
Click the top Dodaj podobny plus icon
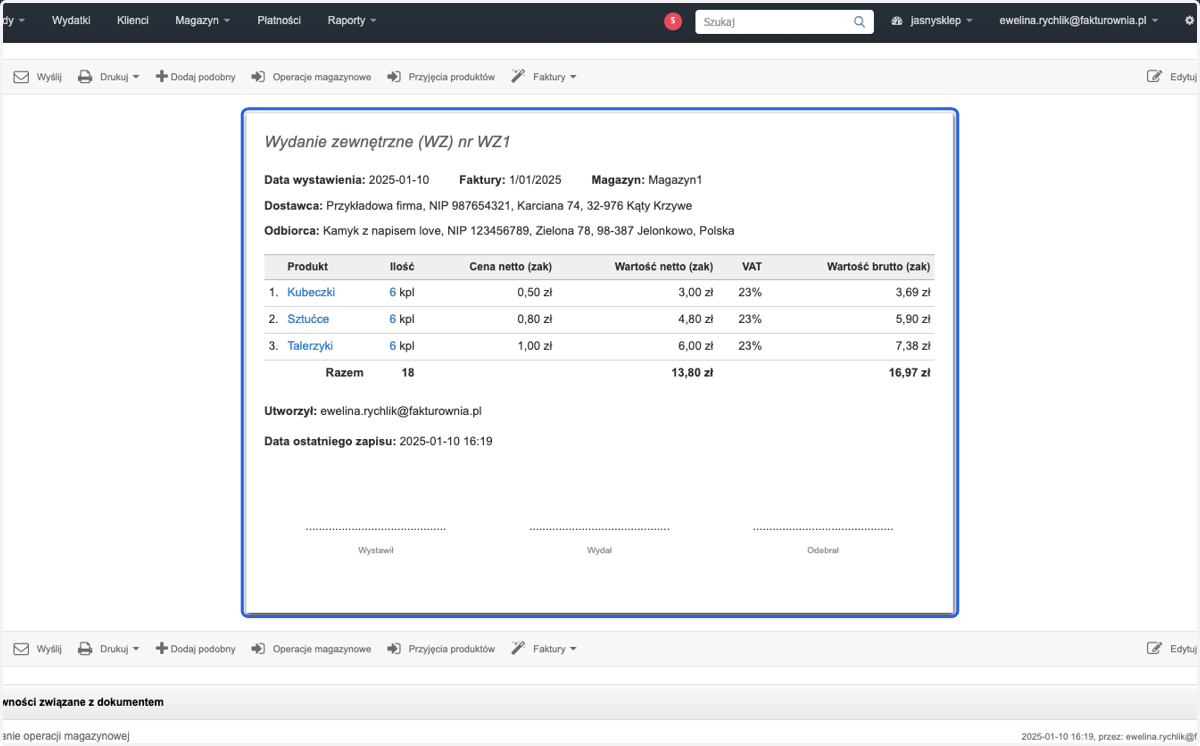tap(161, 76)
